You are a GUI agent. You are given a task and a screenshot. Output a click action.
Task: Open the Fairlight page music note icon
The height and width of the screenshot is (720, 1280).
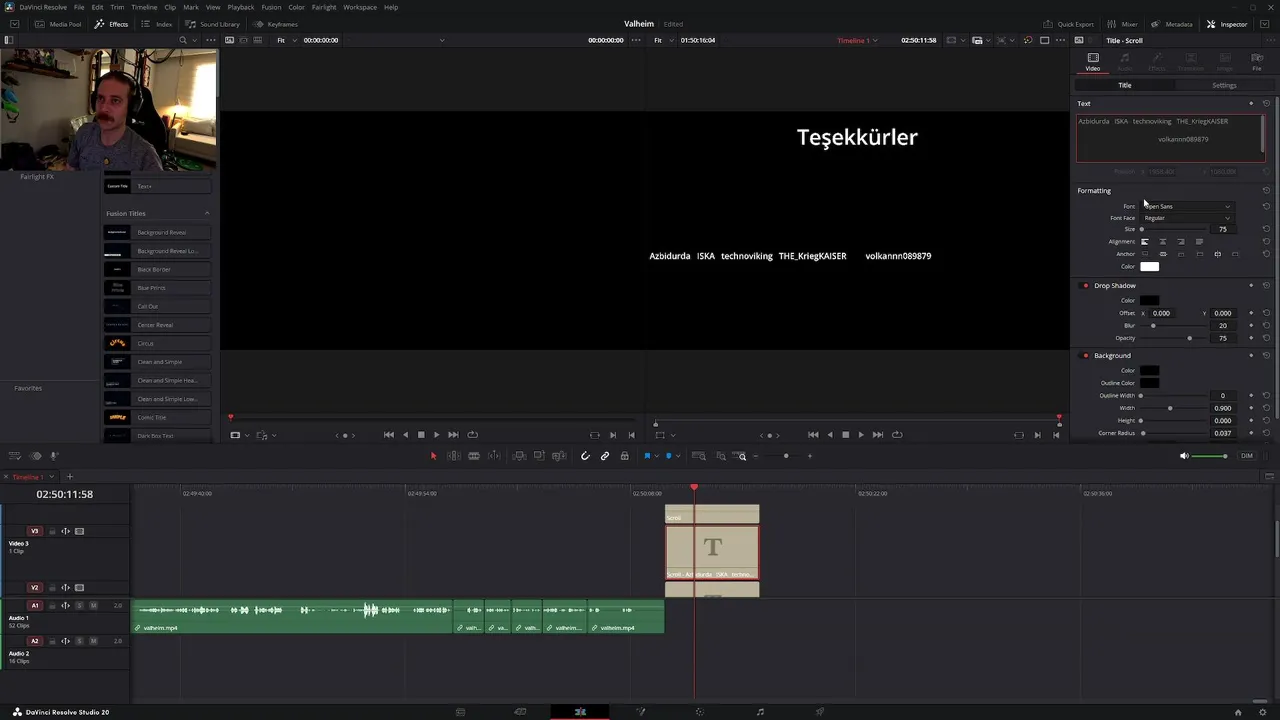(760, 712)
